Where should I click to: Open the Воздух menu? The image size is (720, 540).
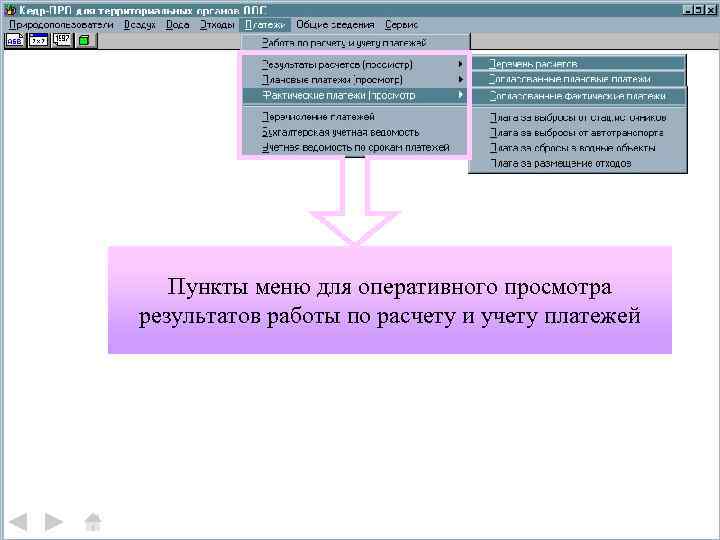140,25
